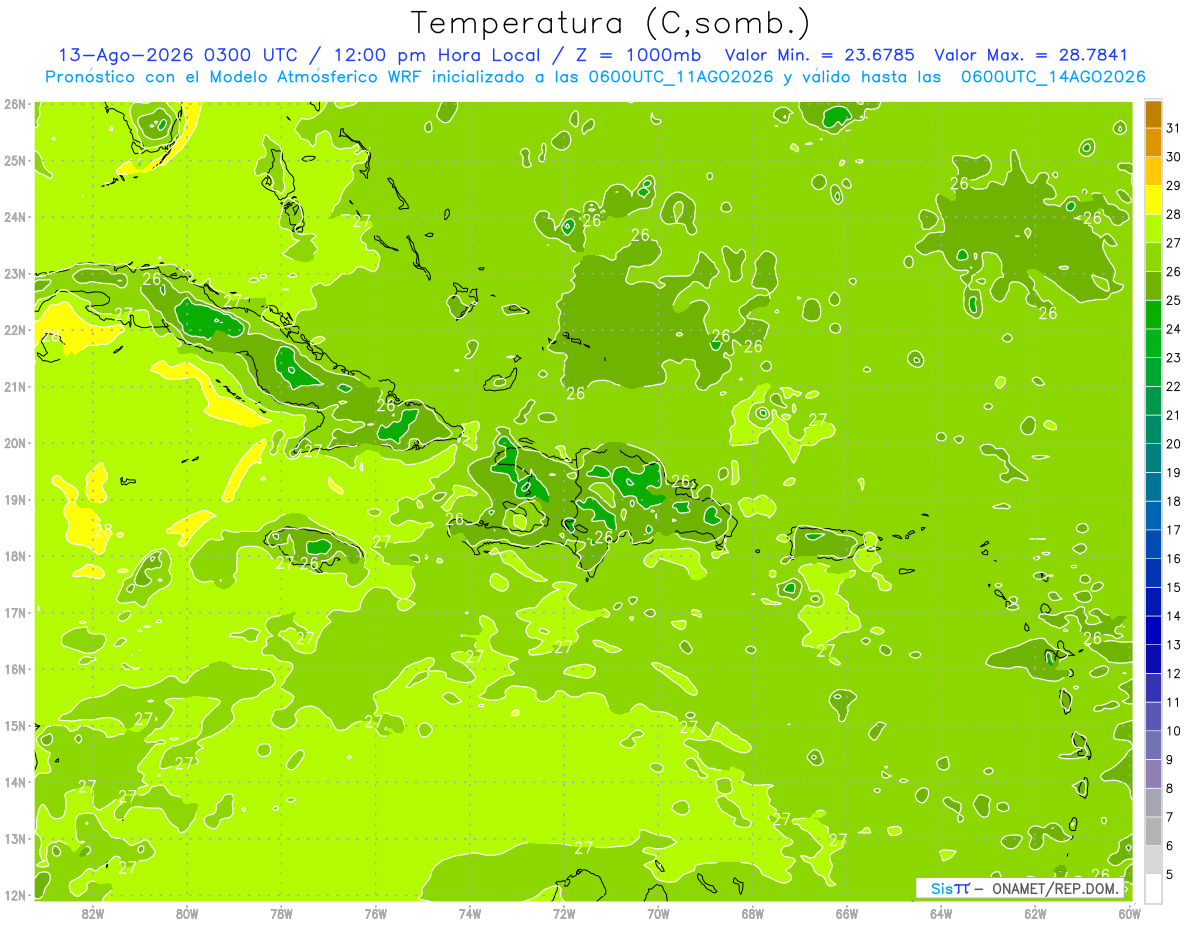1200x927 pixels.
Task: Click the '82W' longitude axis label
Action: [93, 913]
